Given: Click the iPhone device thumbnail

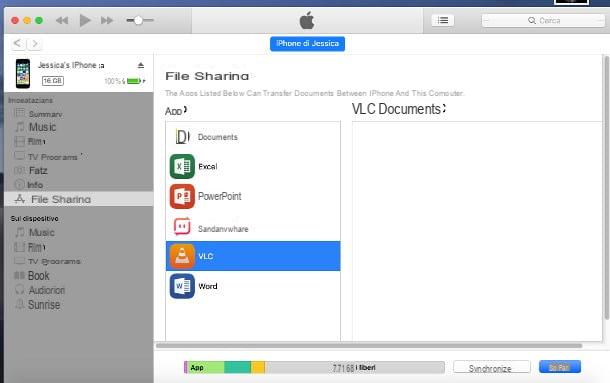Looking at the screenshot, I should pos(23,73).
